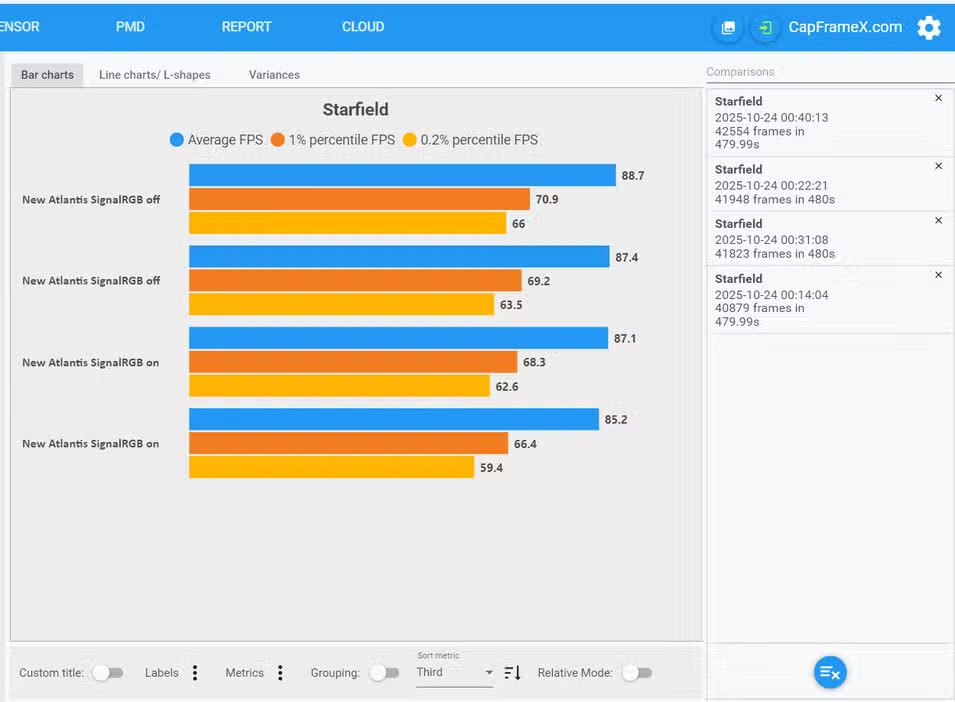Enable Relative Mode
955x702 pixels.
point(636,673)
